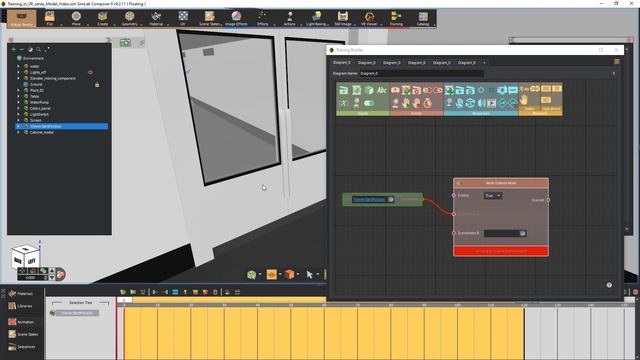The width and height of the screenshot is (640, 360).
Task: Open Image Effects in the ribbon
Action: pos(236,18)
